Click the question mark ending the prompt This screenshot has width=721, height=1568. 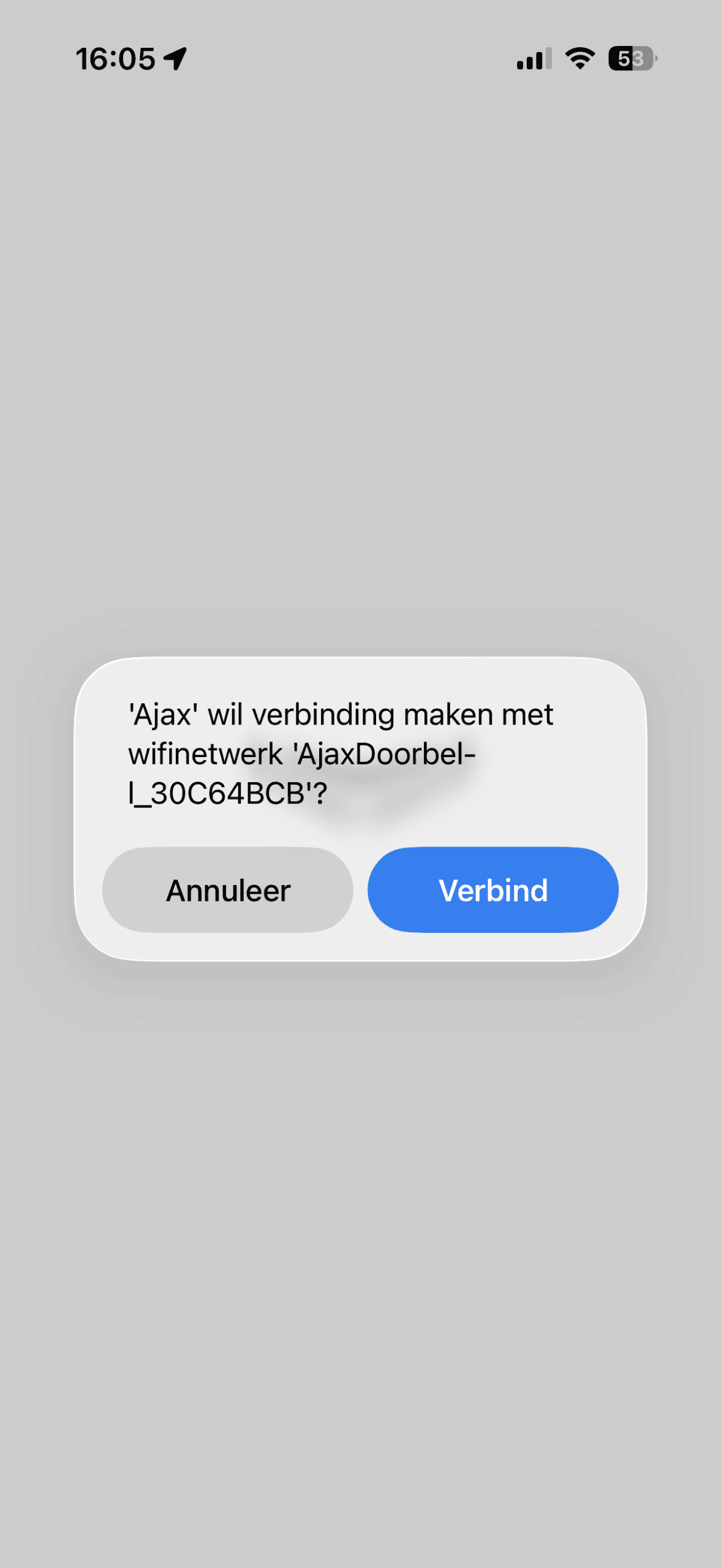(321, 794)
